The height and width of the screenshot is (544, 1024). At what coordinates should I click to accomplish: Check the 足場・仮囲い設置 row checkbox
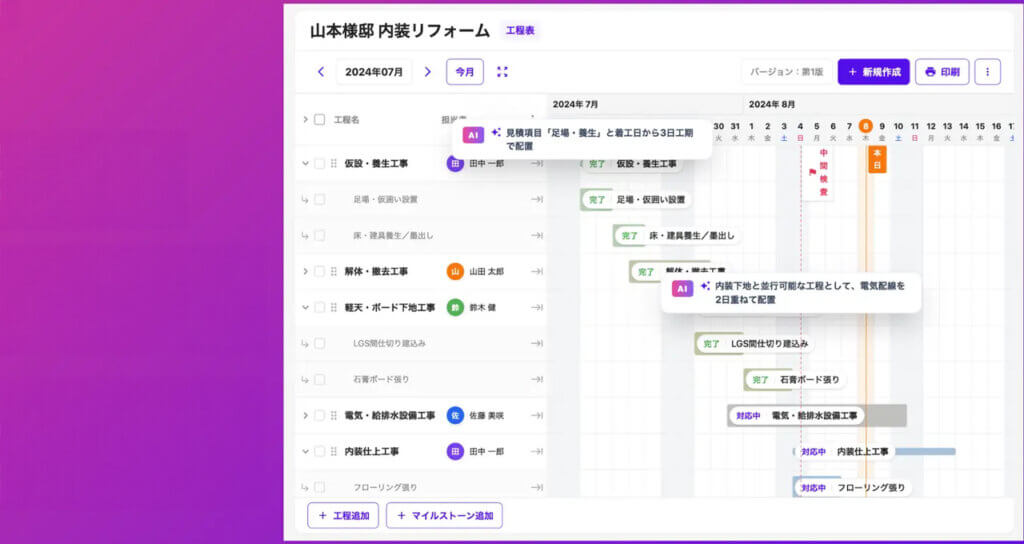tap(319, 199)
